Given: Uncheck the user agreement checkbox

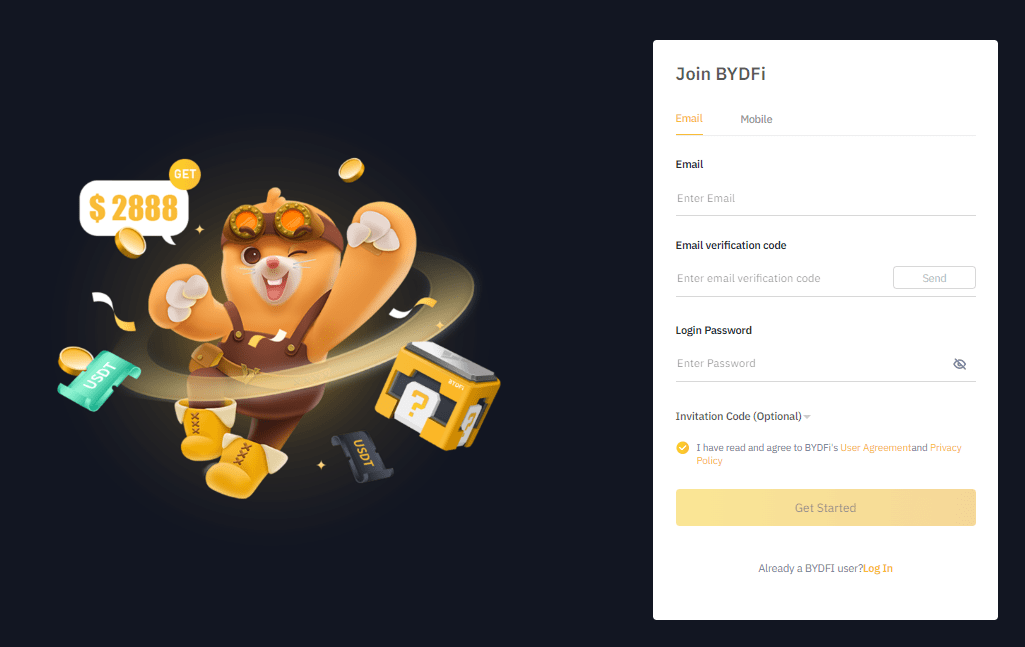Looking at the screenshot, I should pos(682,448).
